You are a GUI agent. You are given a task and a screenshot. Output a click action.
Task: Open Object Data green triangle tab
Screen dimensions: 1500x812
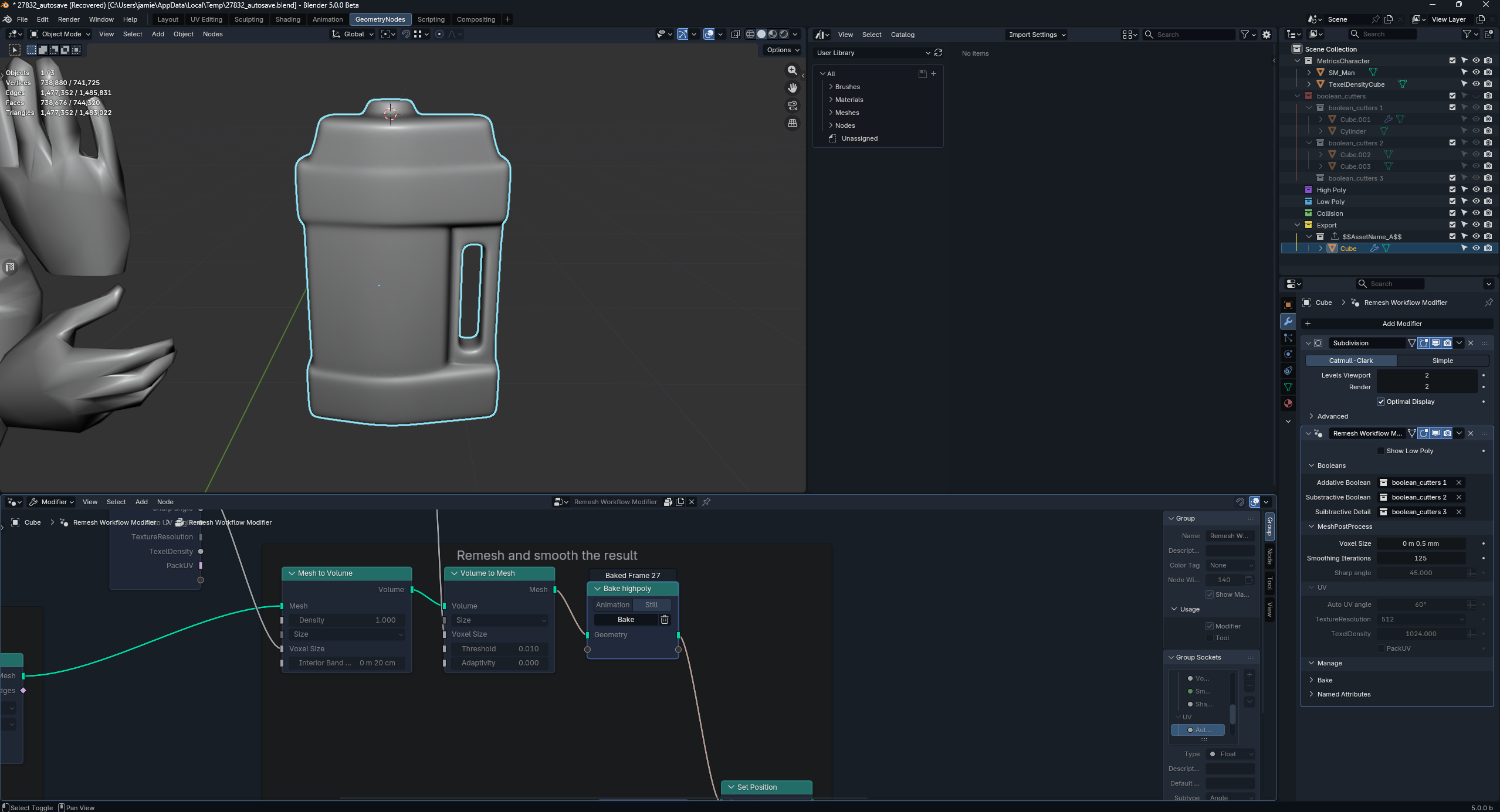[1288, 387]
